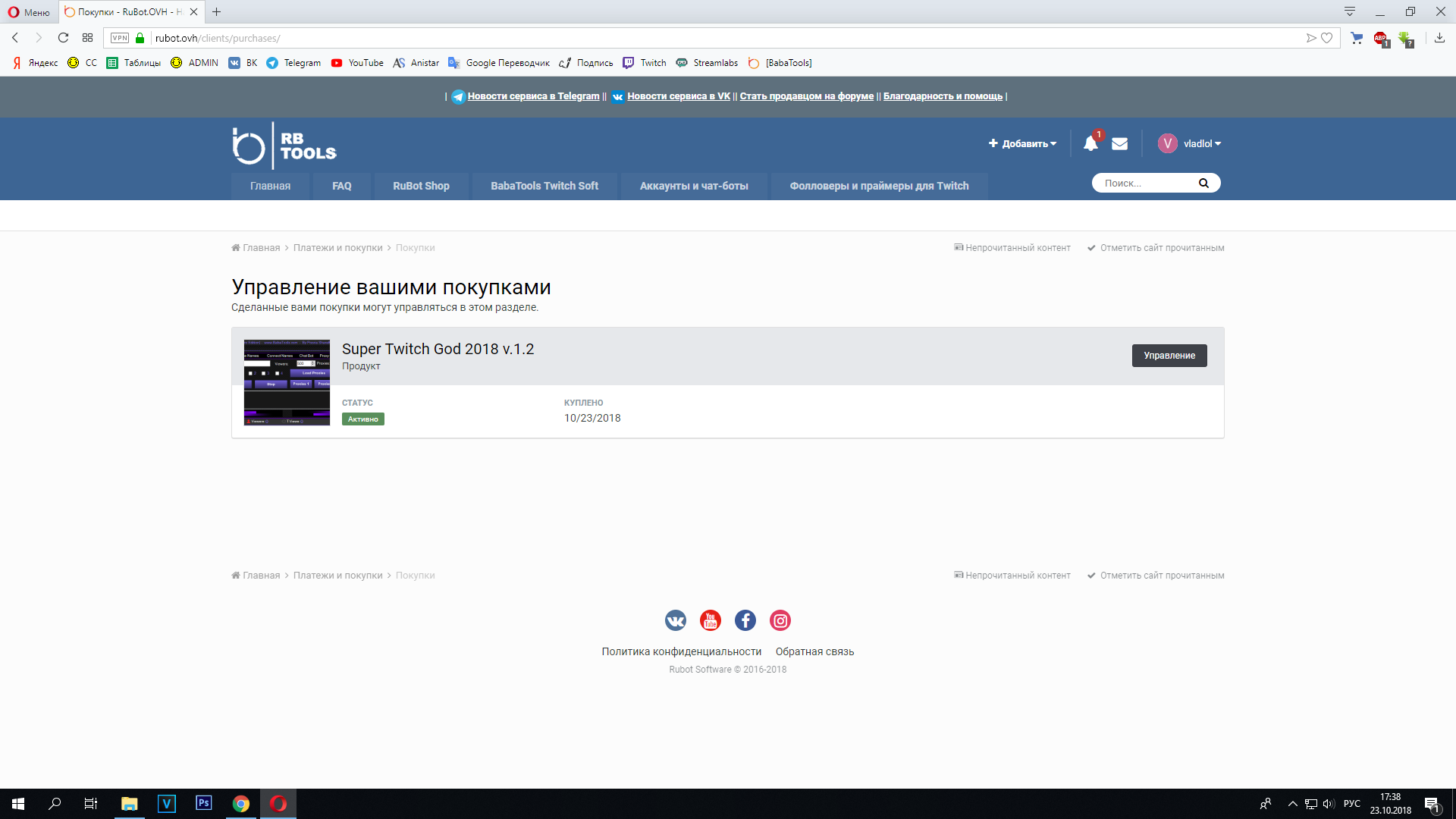Expand the Добавить dropdown
Viewport: 1456px width, 819px height.
point(1022,143)
